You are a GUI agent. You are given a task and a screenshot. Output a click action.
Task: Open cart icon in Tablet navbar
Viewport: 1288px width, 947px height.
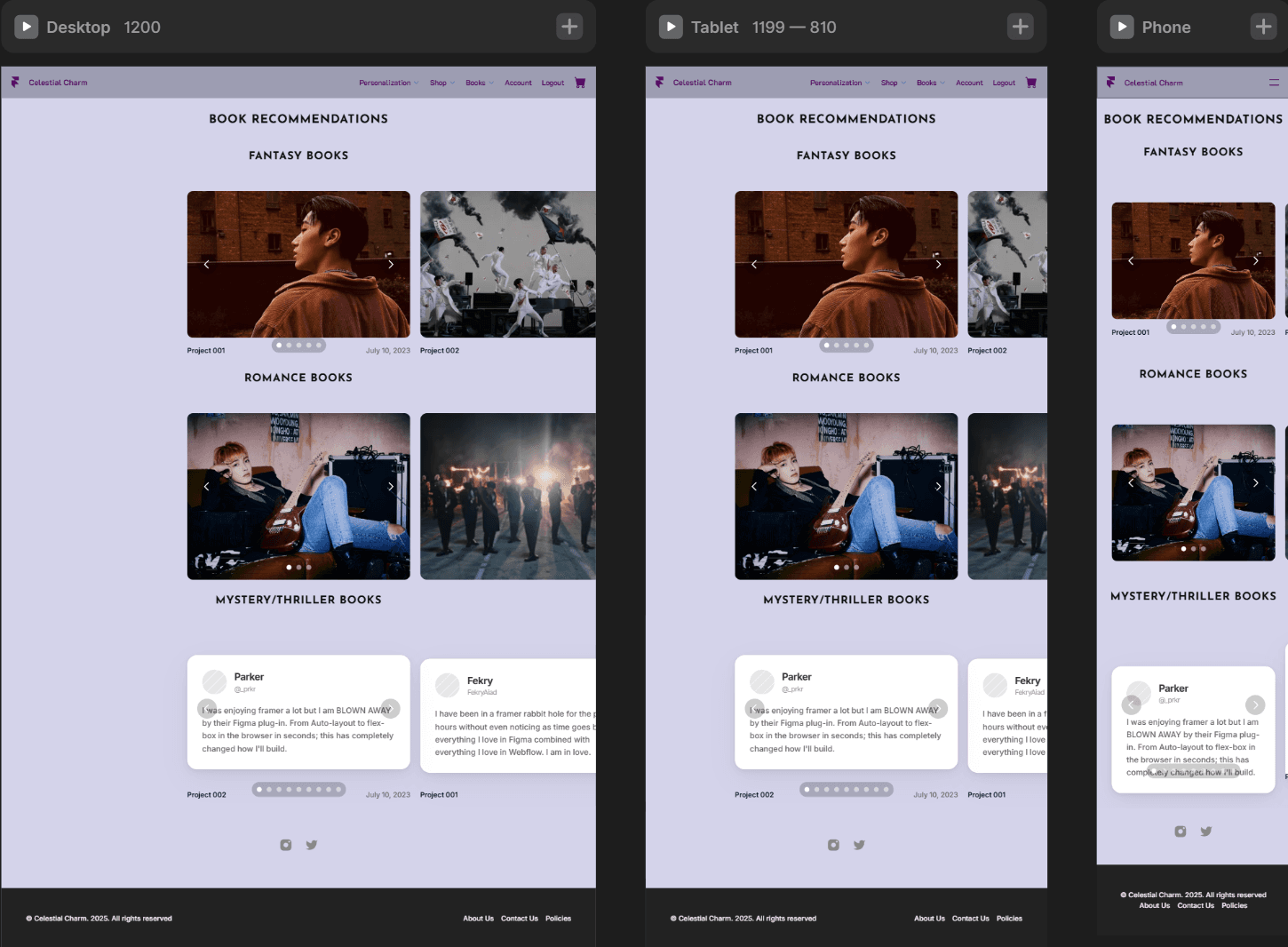point(1031,83)
